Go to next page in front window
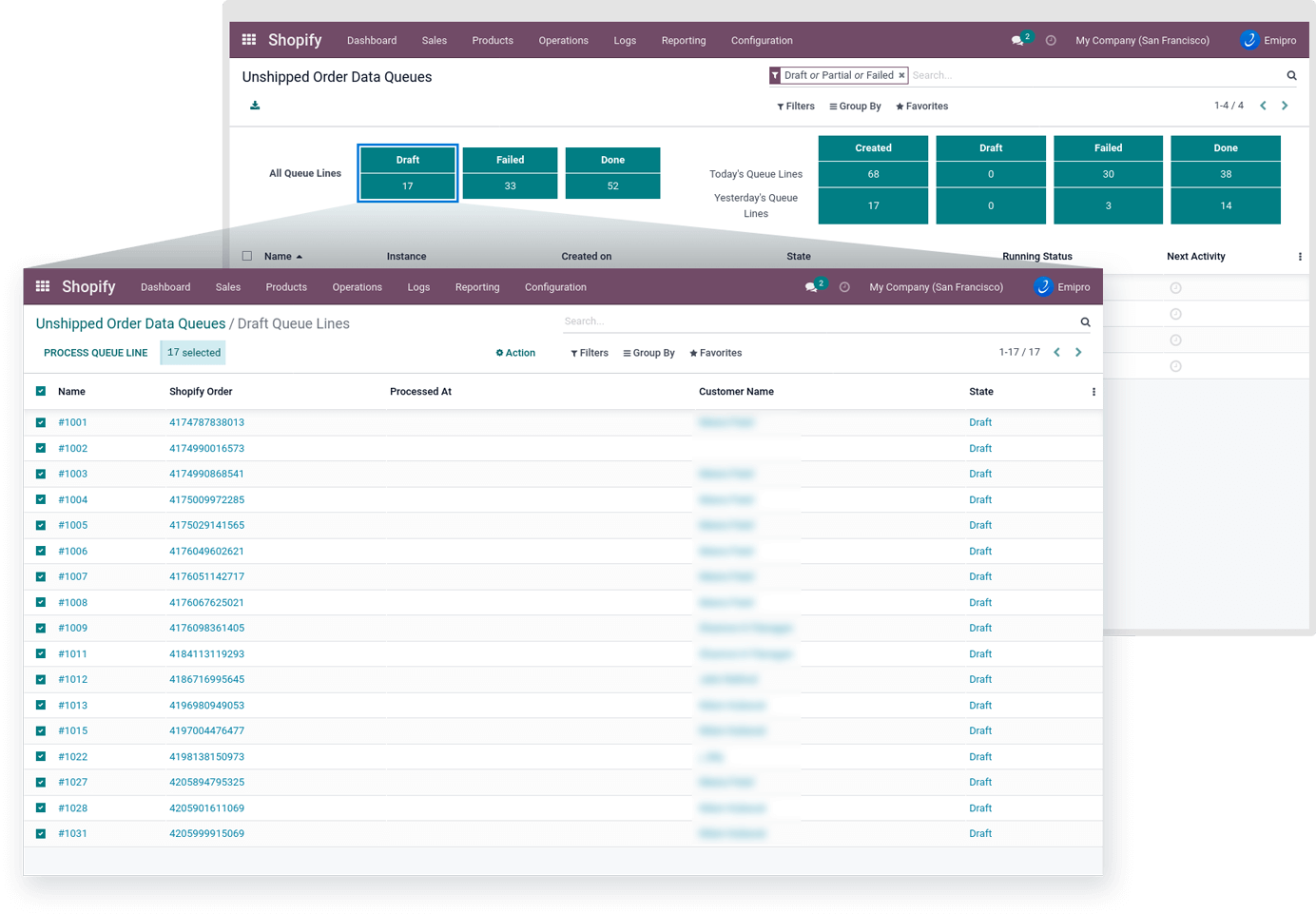The width and height of the screenshot is (1316, 914). point(1078,353)
